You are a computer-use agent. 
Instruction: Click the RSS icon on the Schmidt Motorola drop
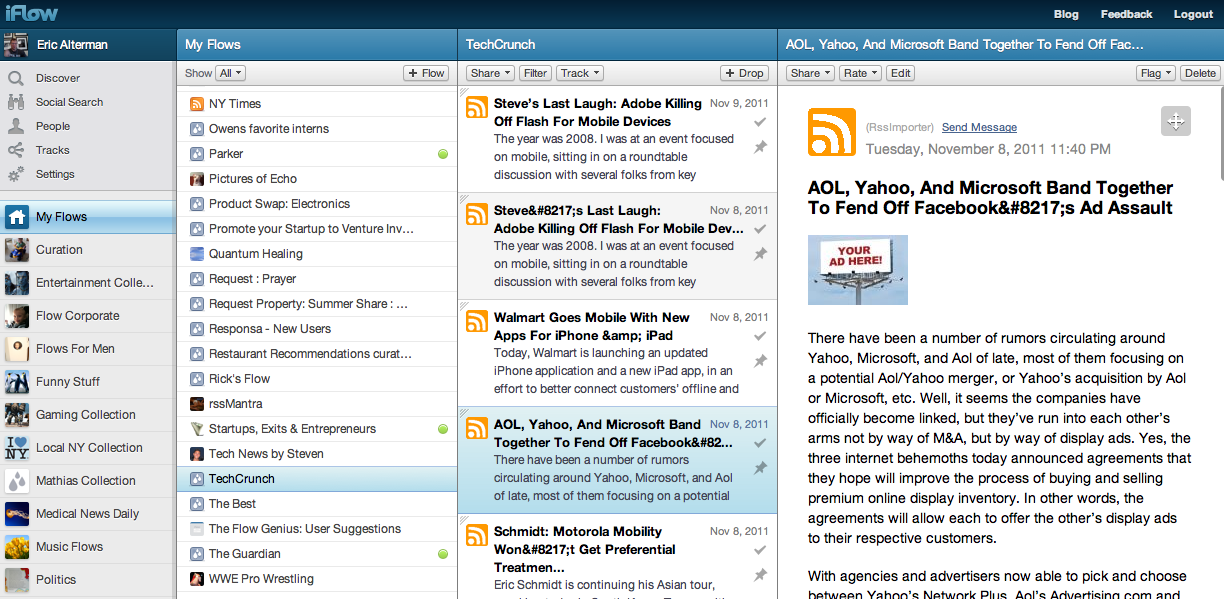point(477,536)
